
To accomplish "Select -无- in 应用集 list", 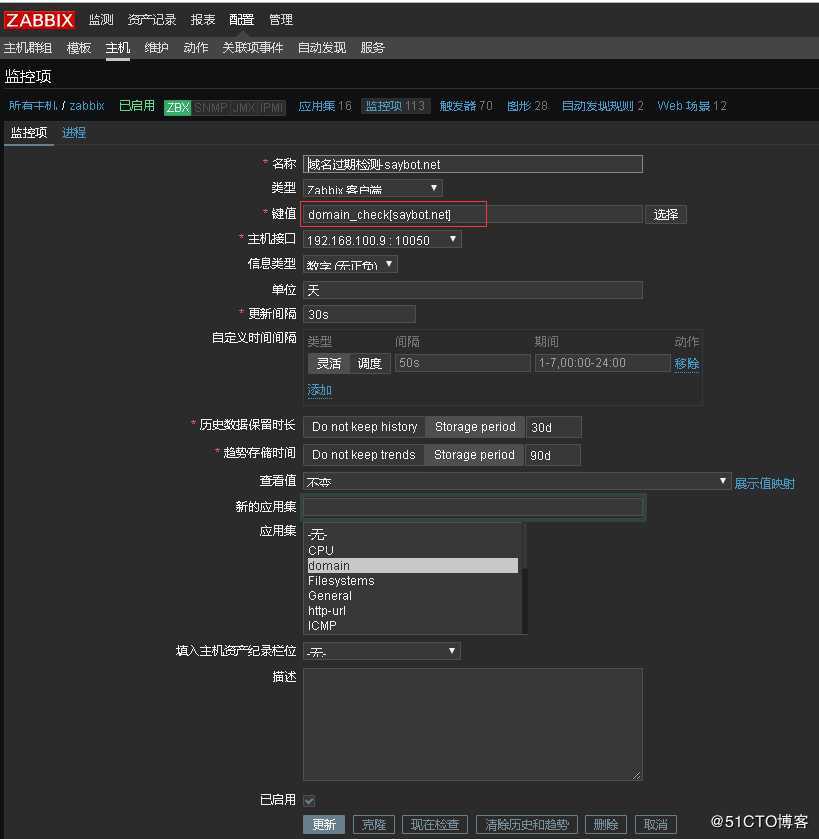I will tap(412, 535).
